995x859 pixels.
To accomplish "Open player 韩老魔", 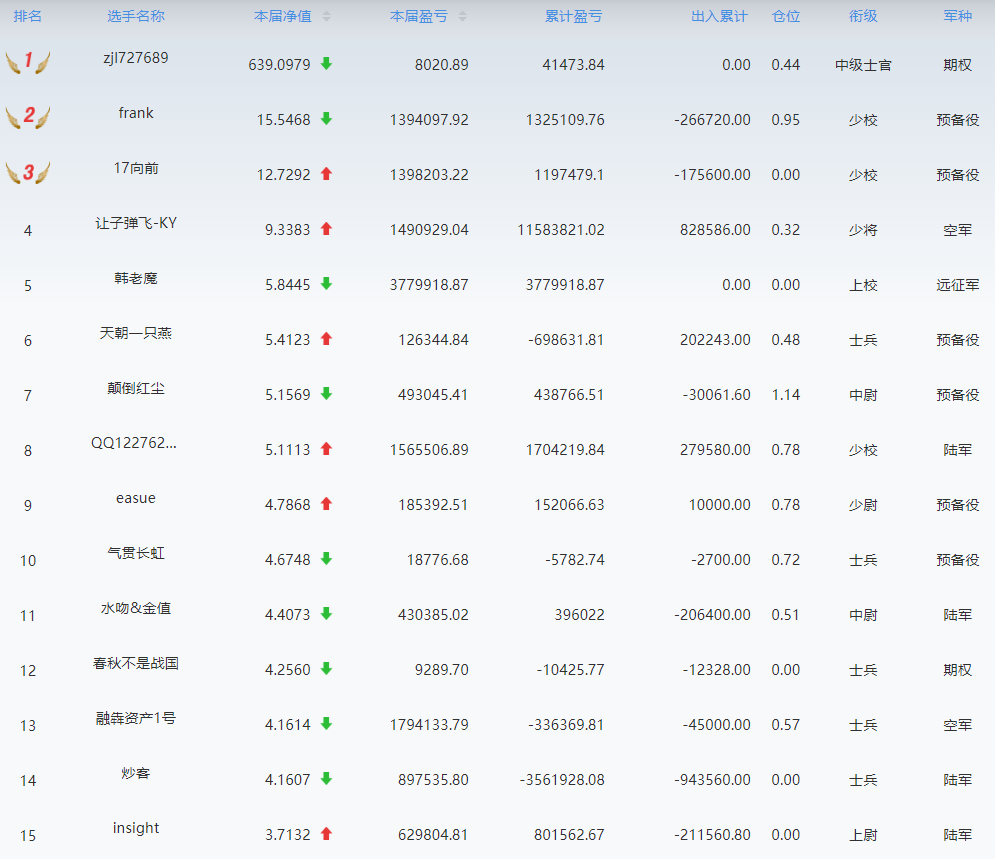I will [x=136, y=278].
